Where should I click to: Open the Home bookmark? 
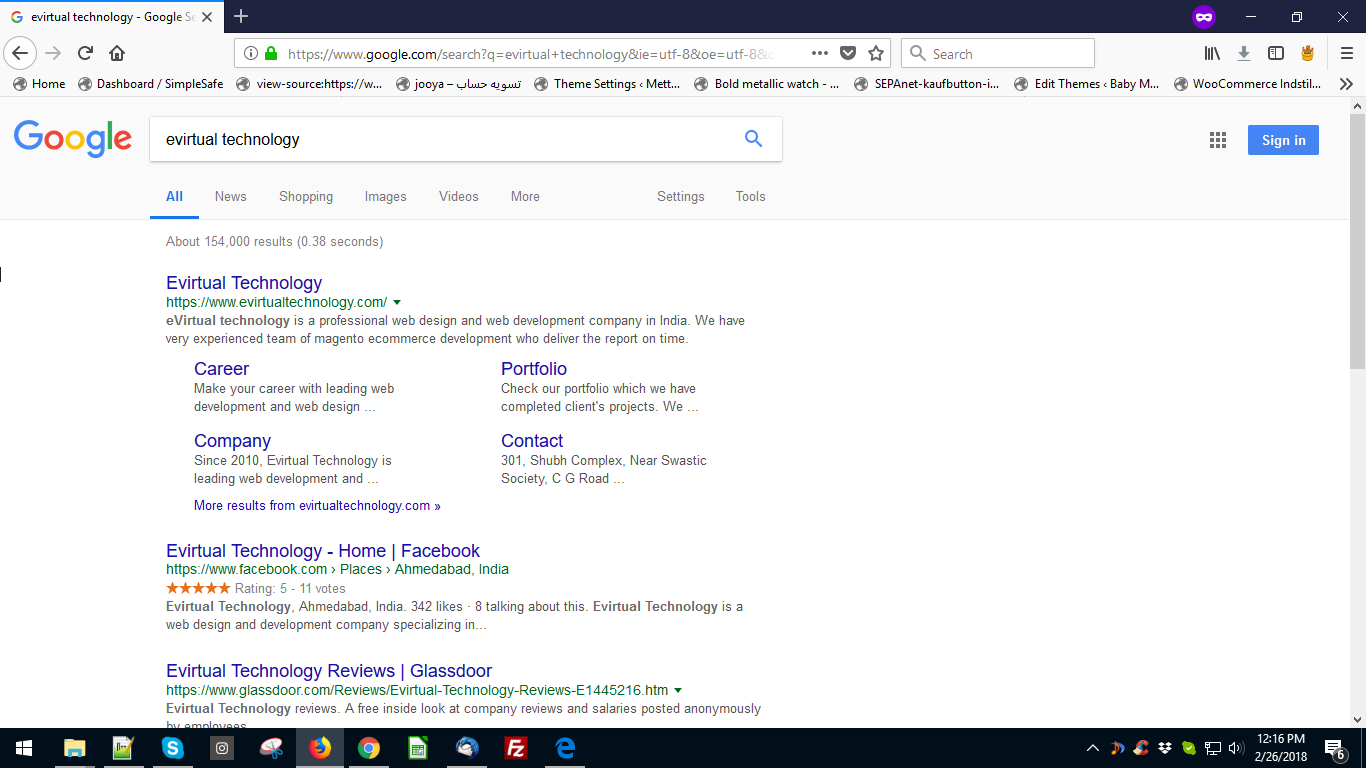(x=39, y=84)
